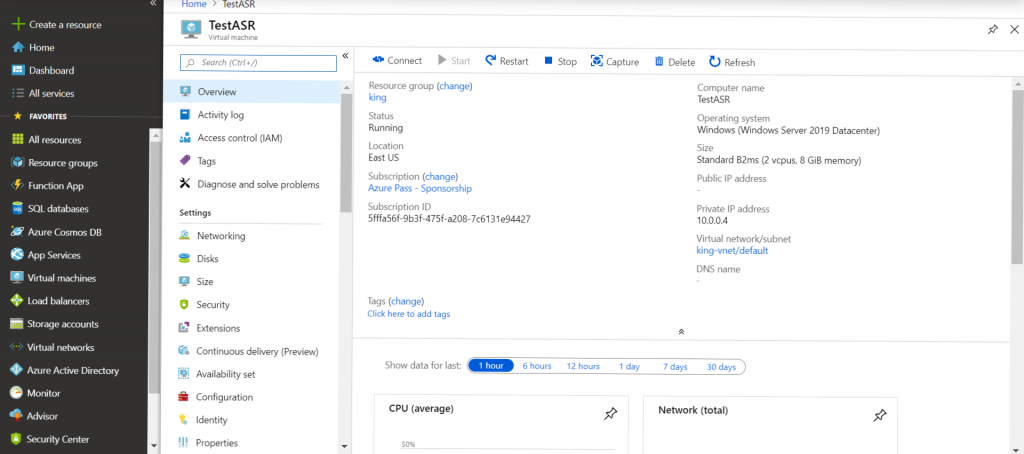
Task: Open the Dashboard icon in sidebar
Action: pos(18,71)
